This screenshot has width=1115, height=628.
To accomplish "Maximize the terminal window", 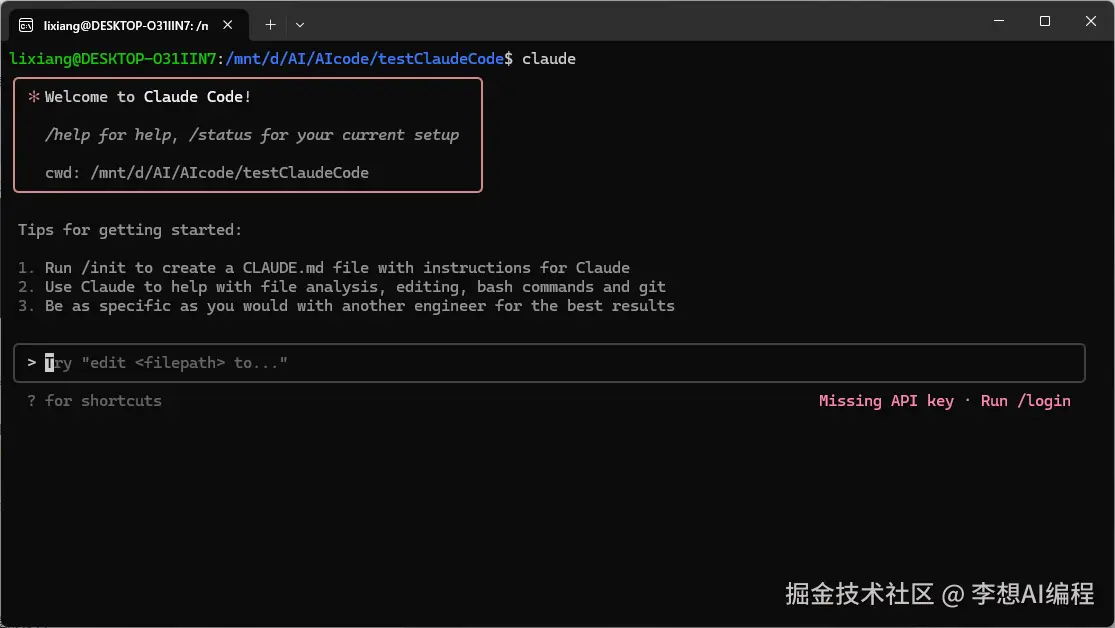I will pyautogui.click(x=1045, y=21).
